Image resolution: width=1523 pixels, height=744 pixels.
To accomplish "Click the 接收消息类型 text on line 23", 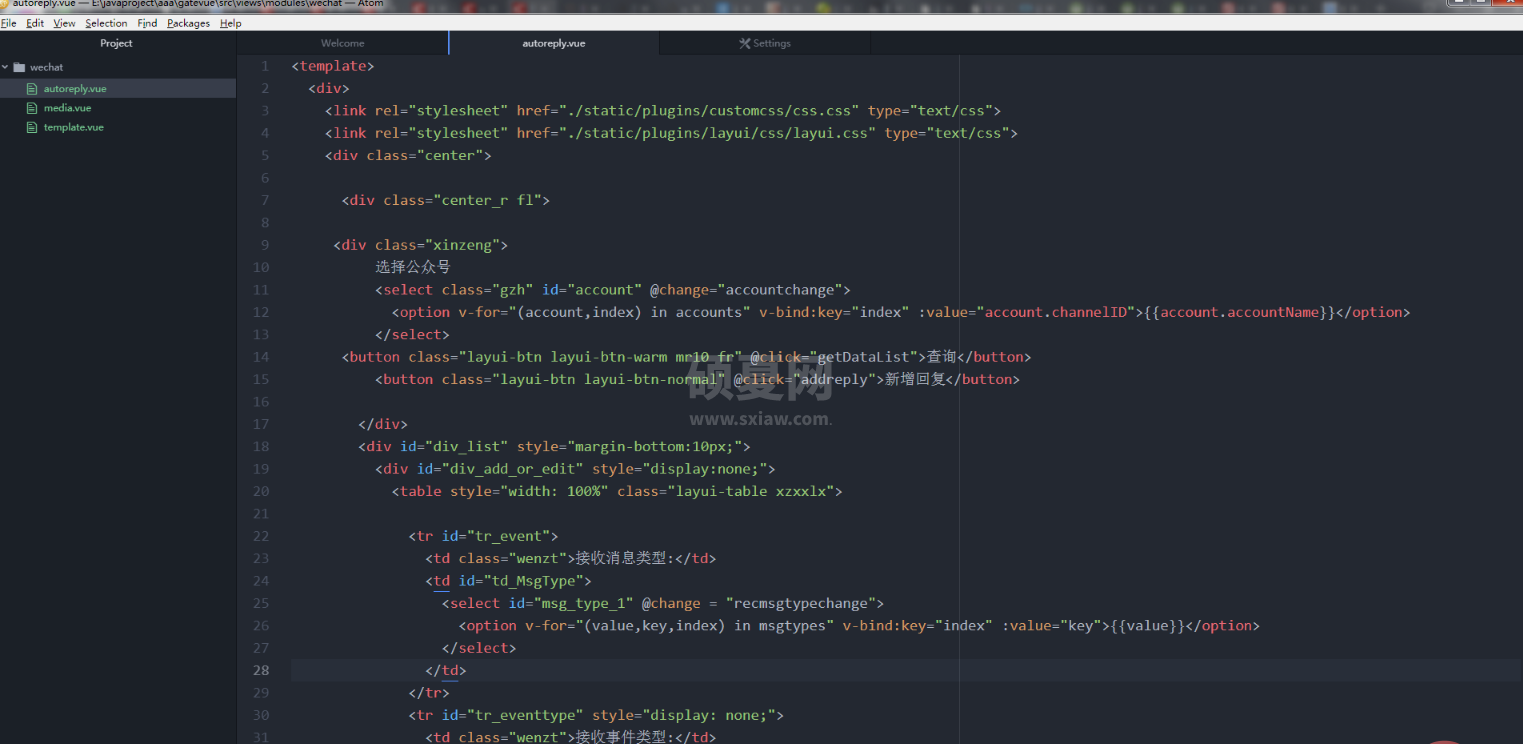I will click(621, 558).
